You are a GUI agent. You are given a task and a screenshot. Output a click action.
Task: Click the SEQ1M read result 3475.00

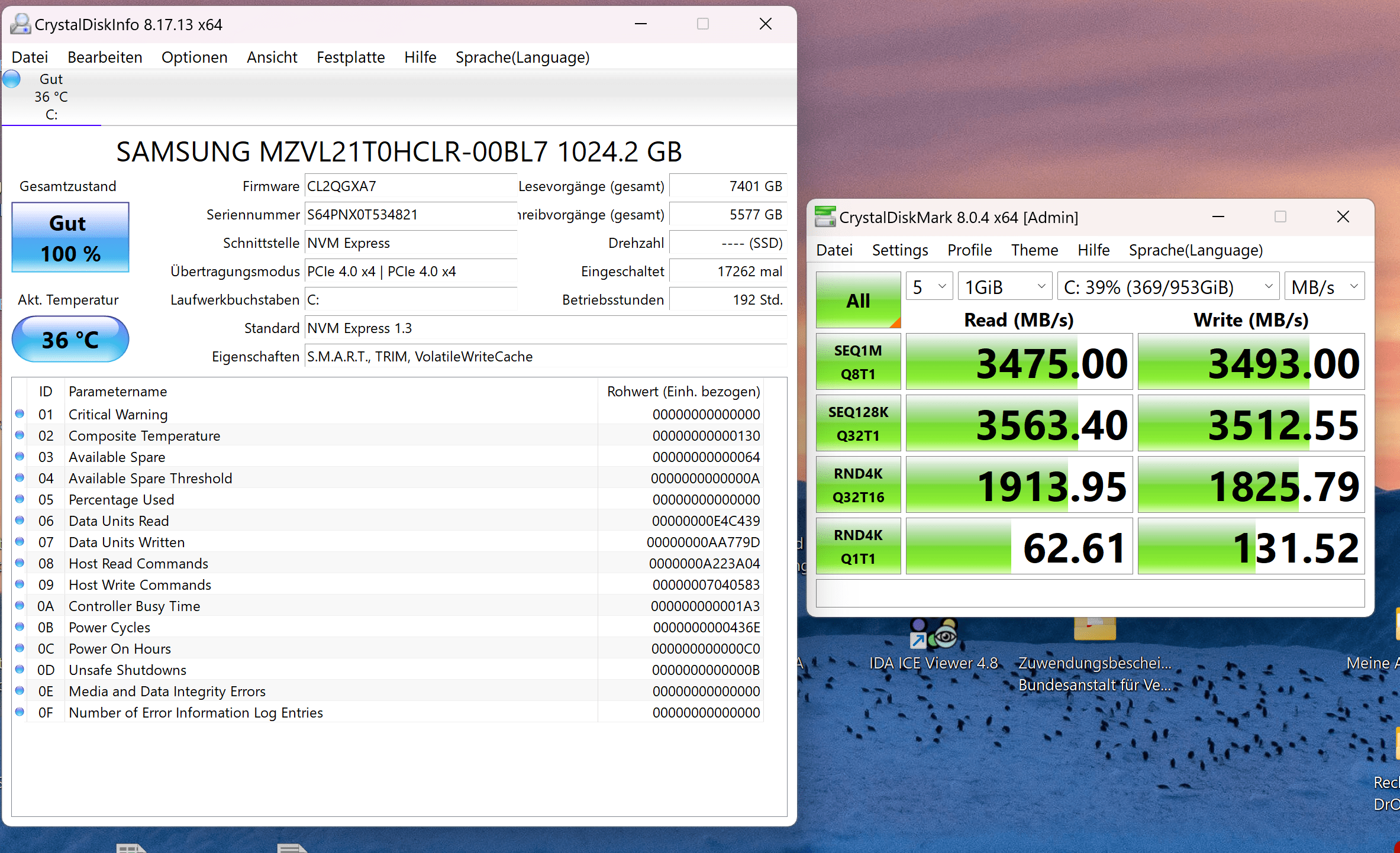[x=1019, y=361]
